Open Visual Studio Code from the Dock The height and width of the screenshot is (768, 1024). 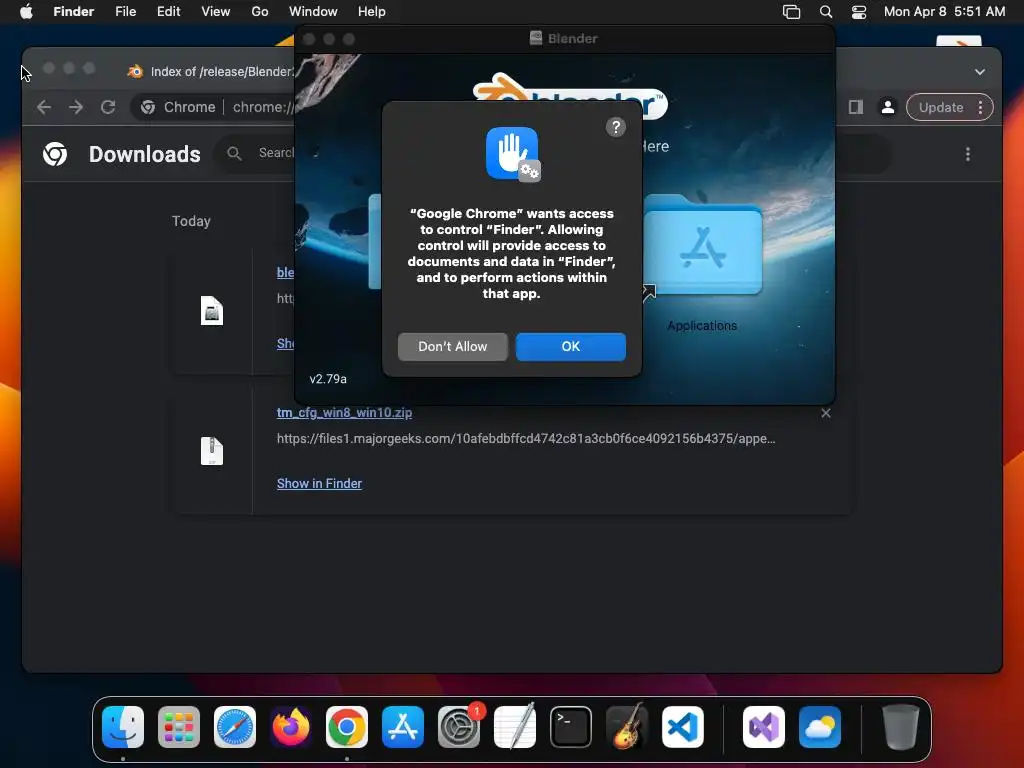coord(682,727)
